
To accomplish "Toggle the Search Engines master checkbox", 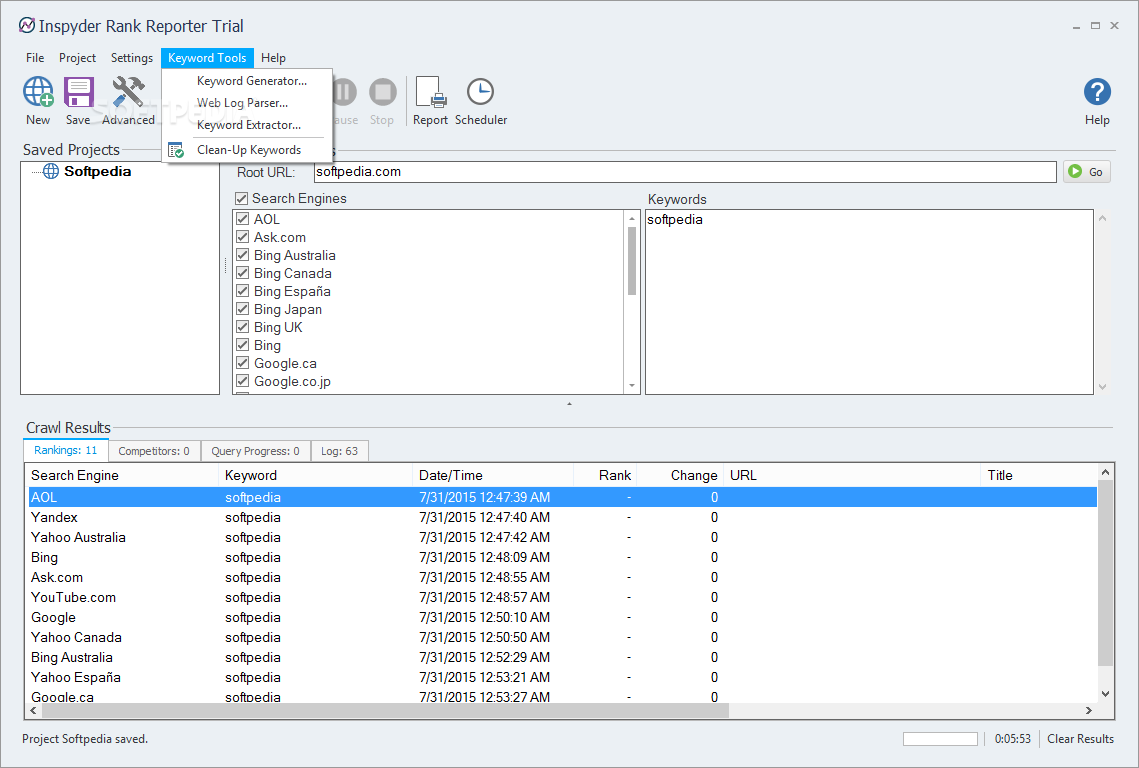I will pyautogui.click(x=242, y=198).
